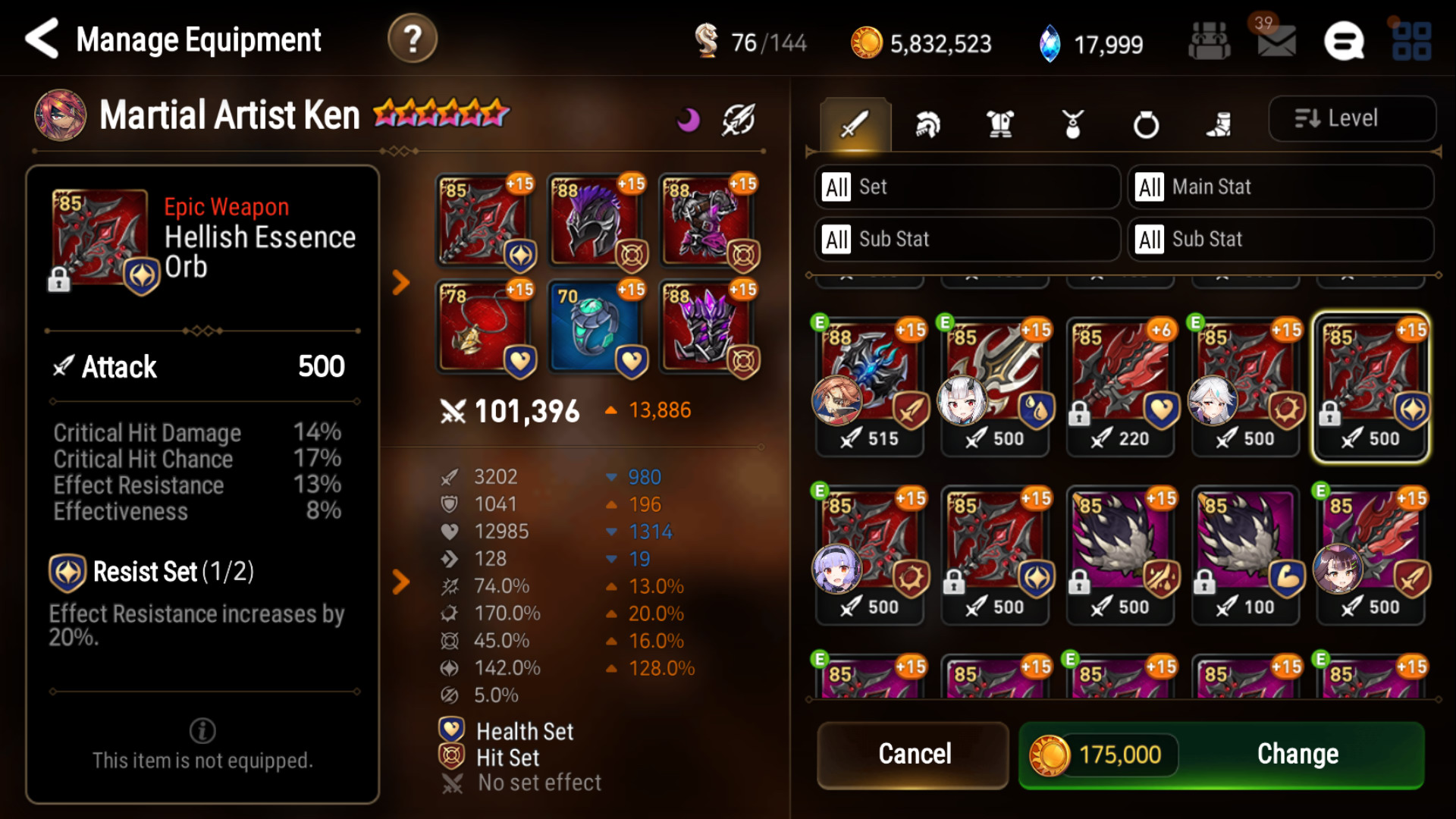1456x819 pixels.
Task: Expand the stats panel orange arrow
Action: [x=400, y=582]
